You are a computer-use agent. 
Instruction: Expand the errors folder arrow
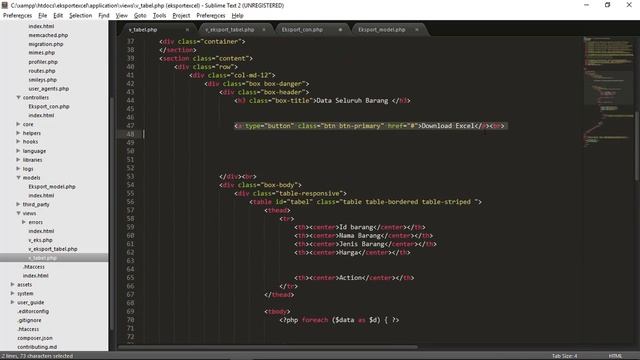[24, 222]
